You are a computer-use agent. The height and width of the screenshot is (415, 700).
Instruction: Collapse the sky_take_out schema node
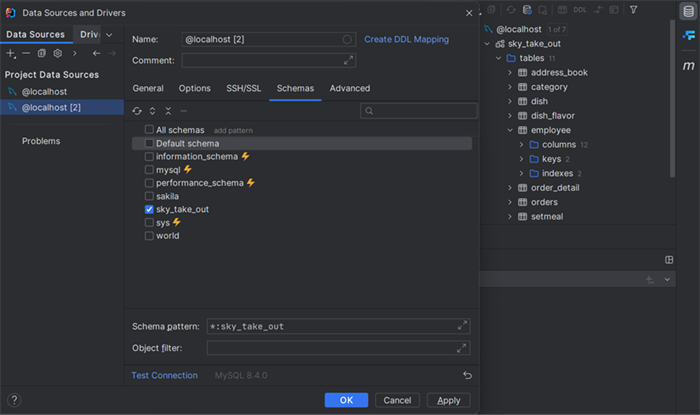[x=488, y=44]
